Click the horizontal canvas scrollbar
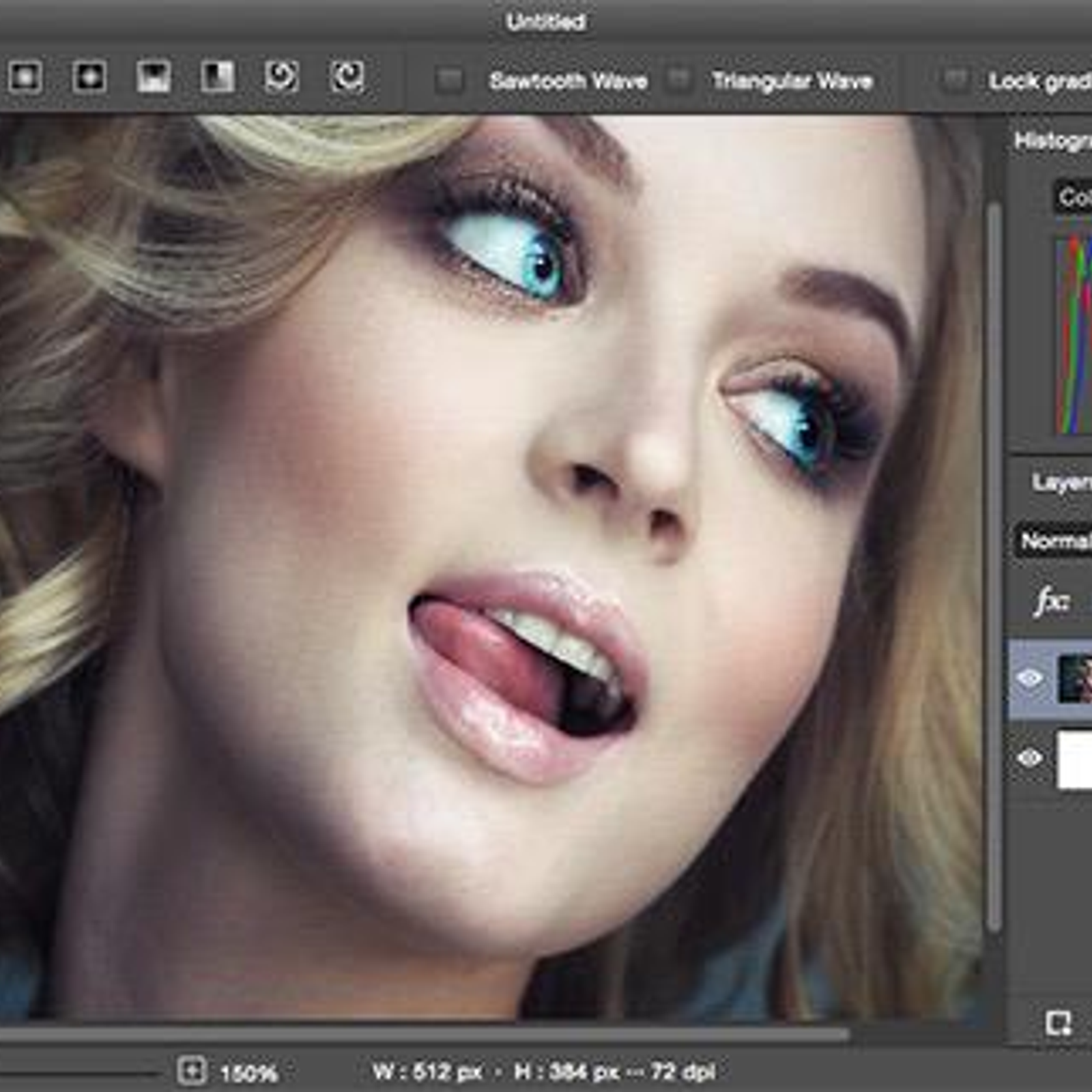Image resolution: width=1092 pixels, height=1092 pixels. click(x=423, y=1035)
